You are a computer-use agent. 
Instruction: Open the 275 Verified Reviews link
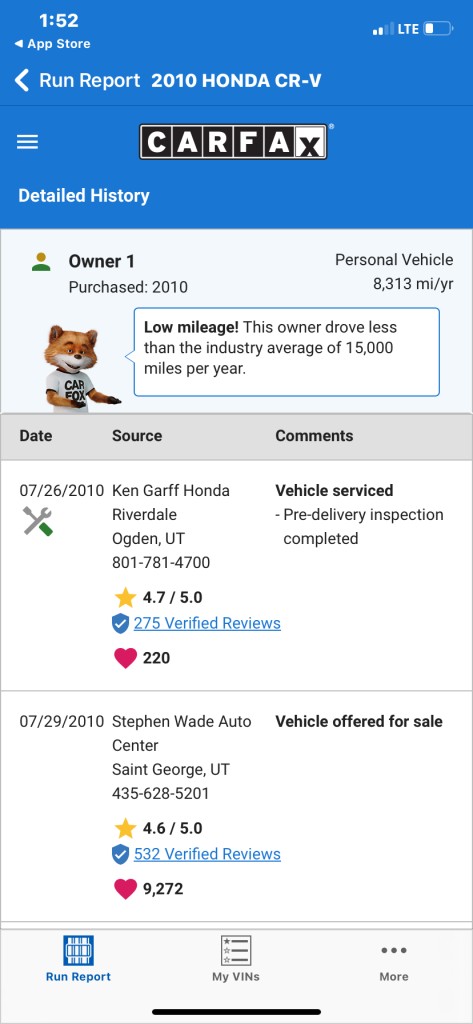point(207,623)
